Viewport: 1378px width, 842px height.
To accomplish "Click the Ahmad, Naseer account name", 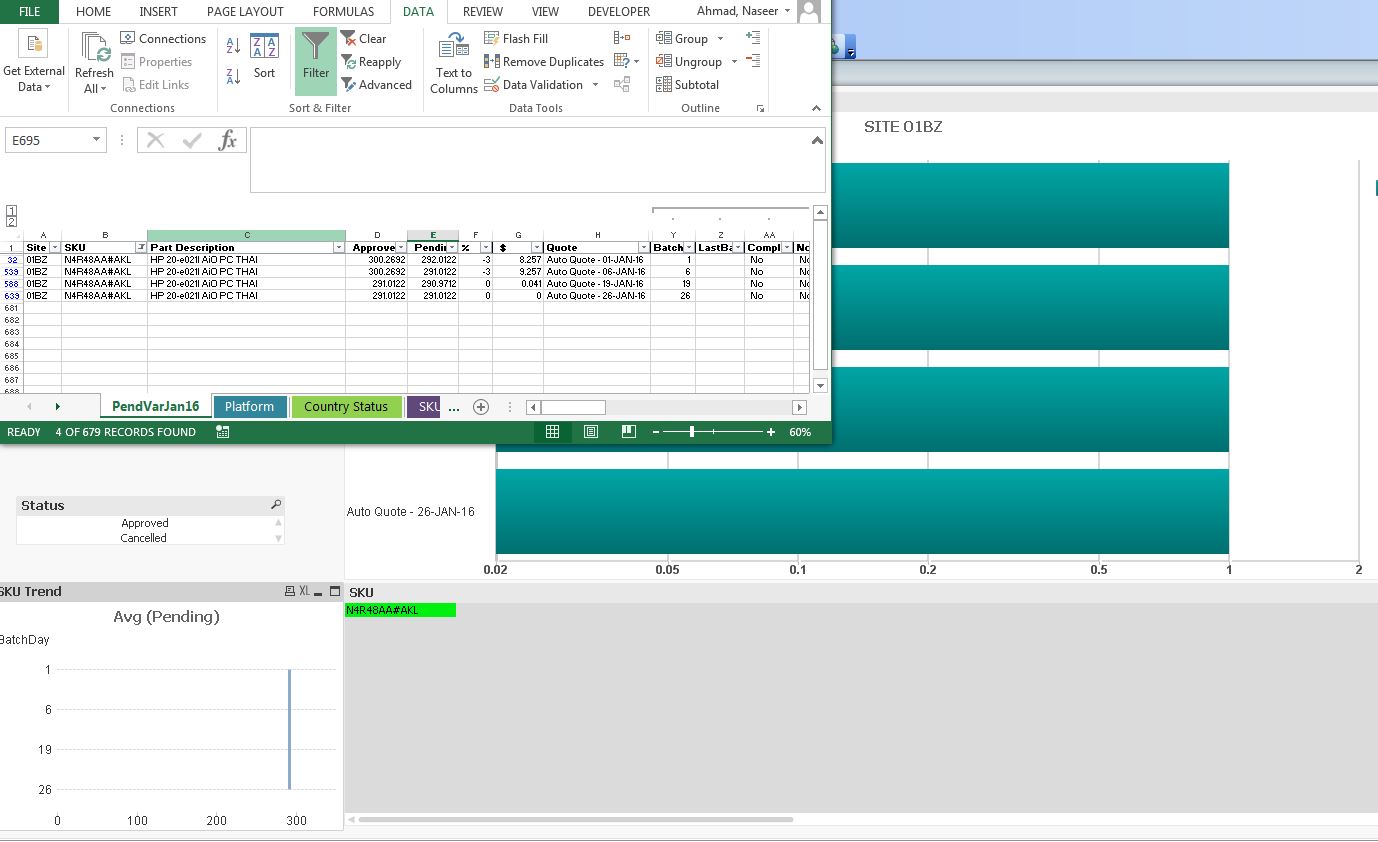I will coord(737,11).
